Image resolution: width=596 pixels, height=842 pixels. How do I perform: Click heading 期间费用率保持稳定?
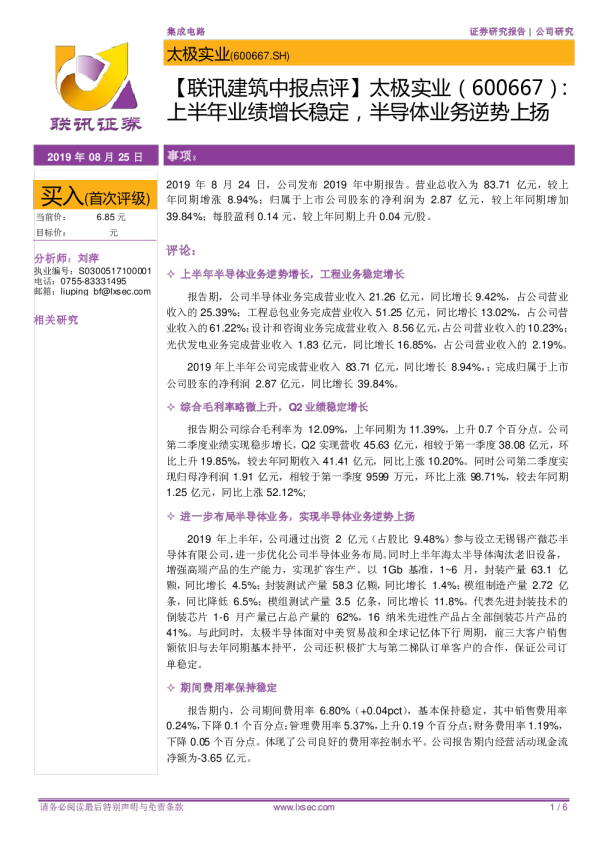click(x=228, y=687)
